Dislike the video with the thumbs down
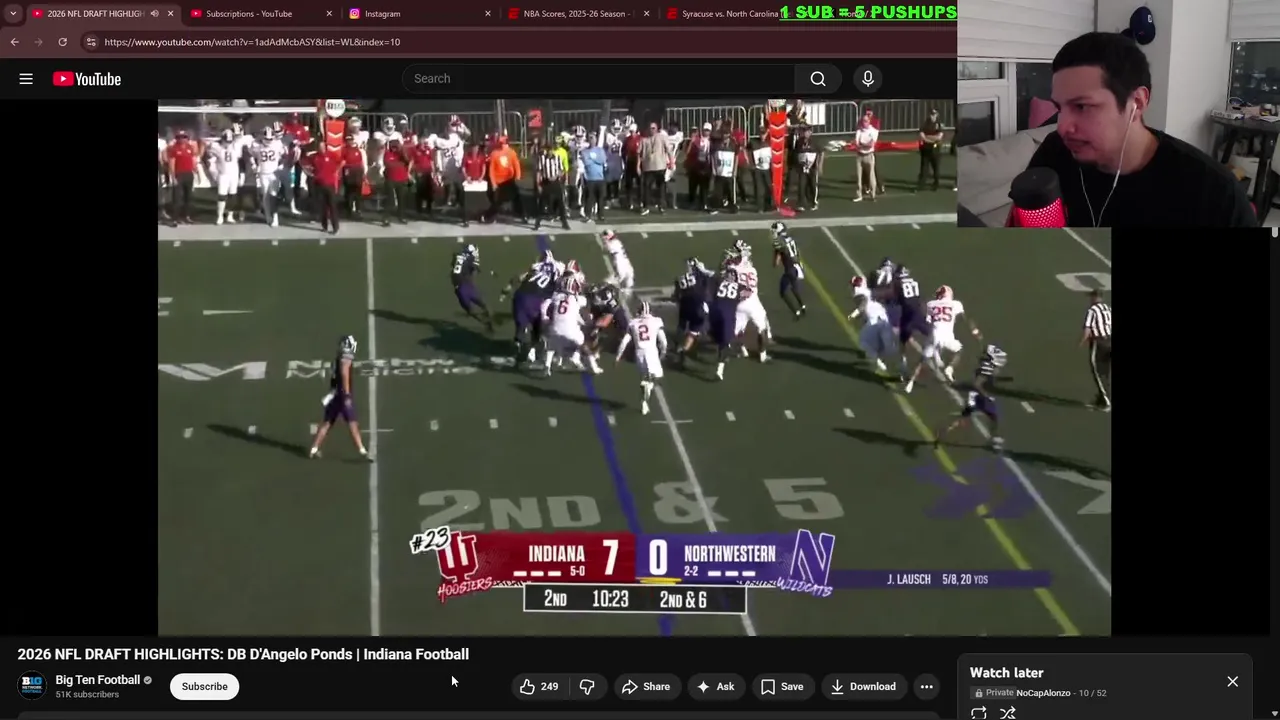Viewport: 1280px width, 720px height. click(587, 686)
